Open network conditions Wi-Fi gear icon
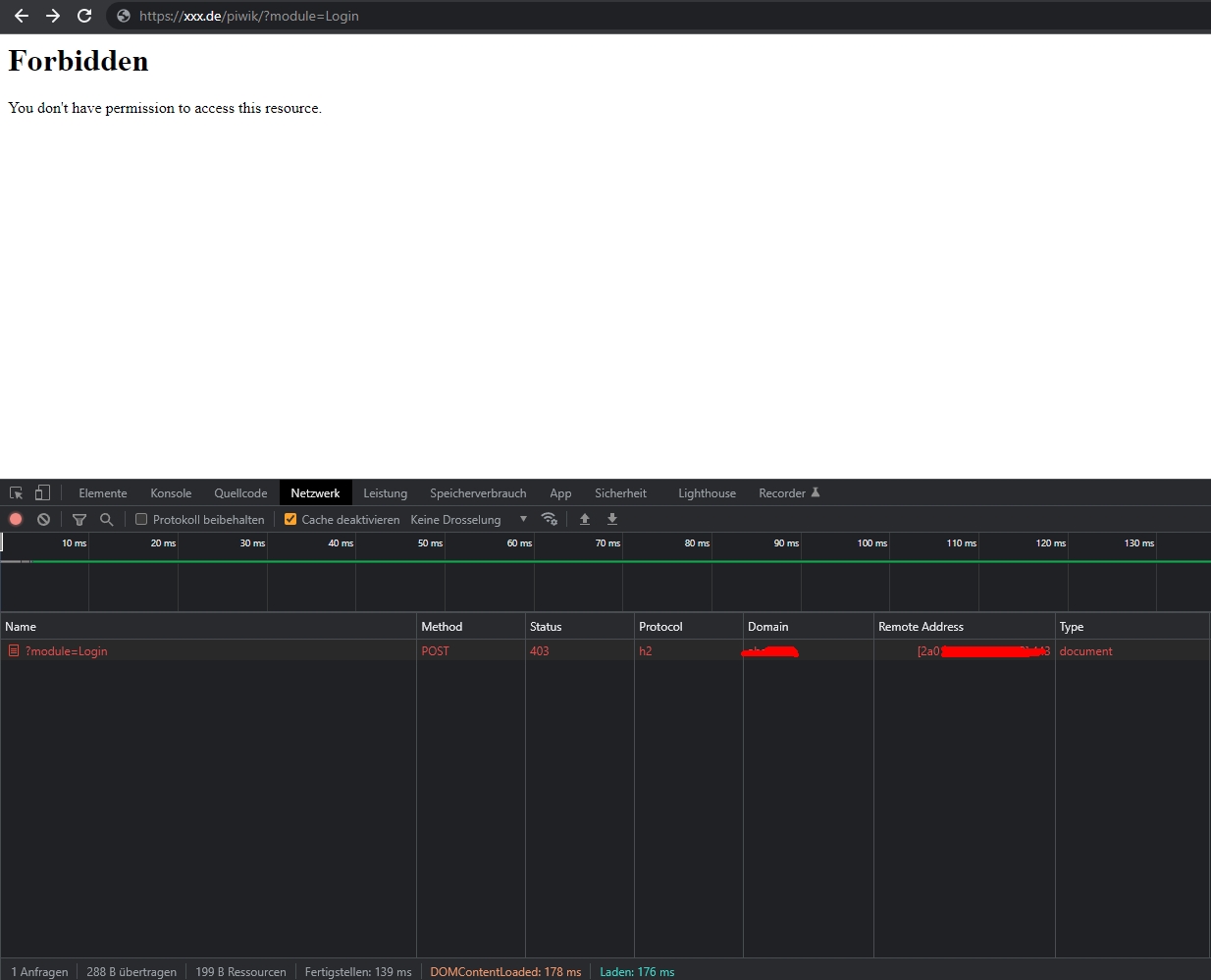 [550, 519]
